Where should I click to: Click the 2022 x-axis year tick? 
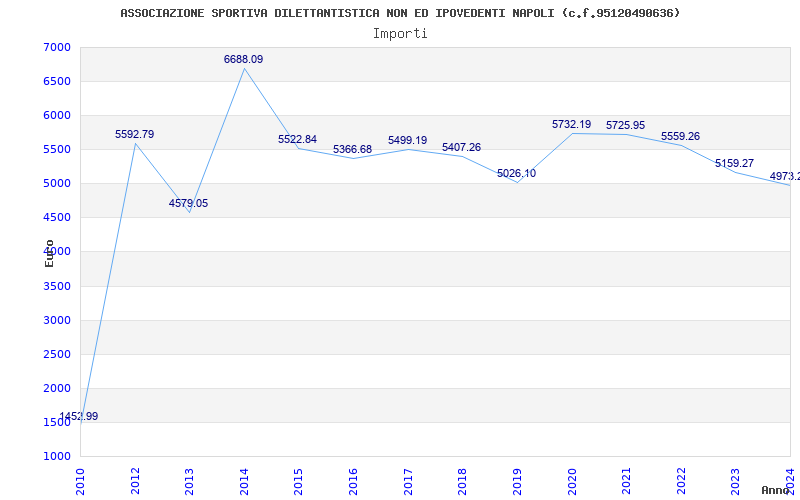tap(681, 481)
